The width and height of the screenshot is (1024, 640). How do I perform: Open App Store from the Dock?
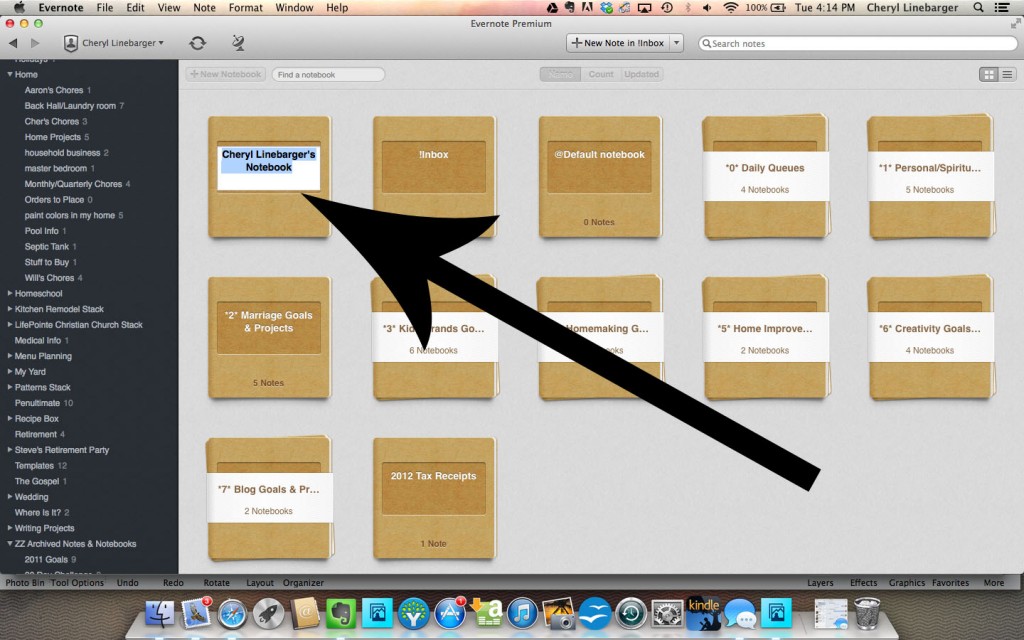(x=450, y=614)
